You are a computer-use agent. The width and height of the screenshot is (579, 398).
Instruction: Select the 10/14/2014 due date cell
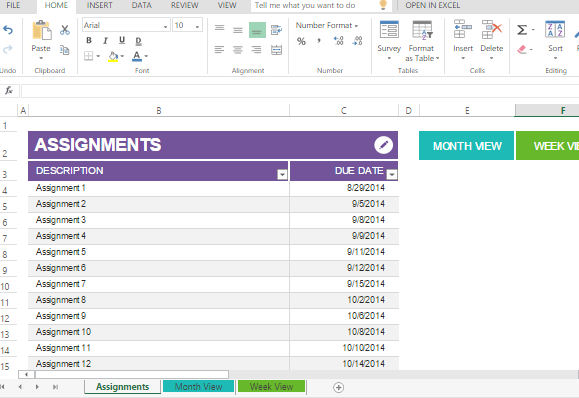tap(344, 364)
